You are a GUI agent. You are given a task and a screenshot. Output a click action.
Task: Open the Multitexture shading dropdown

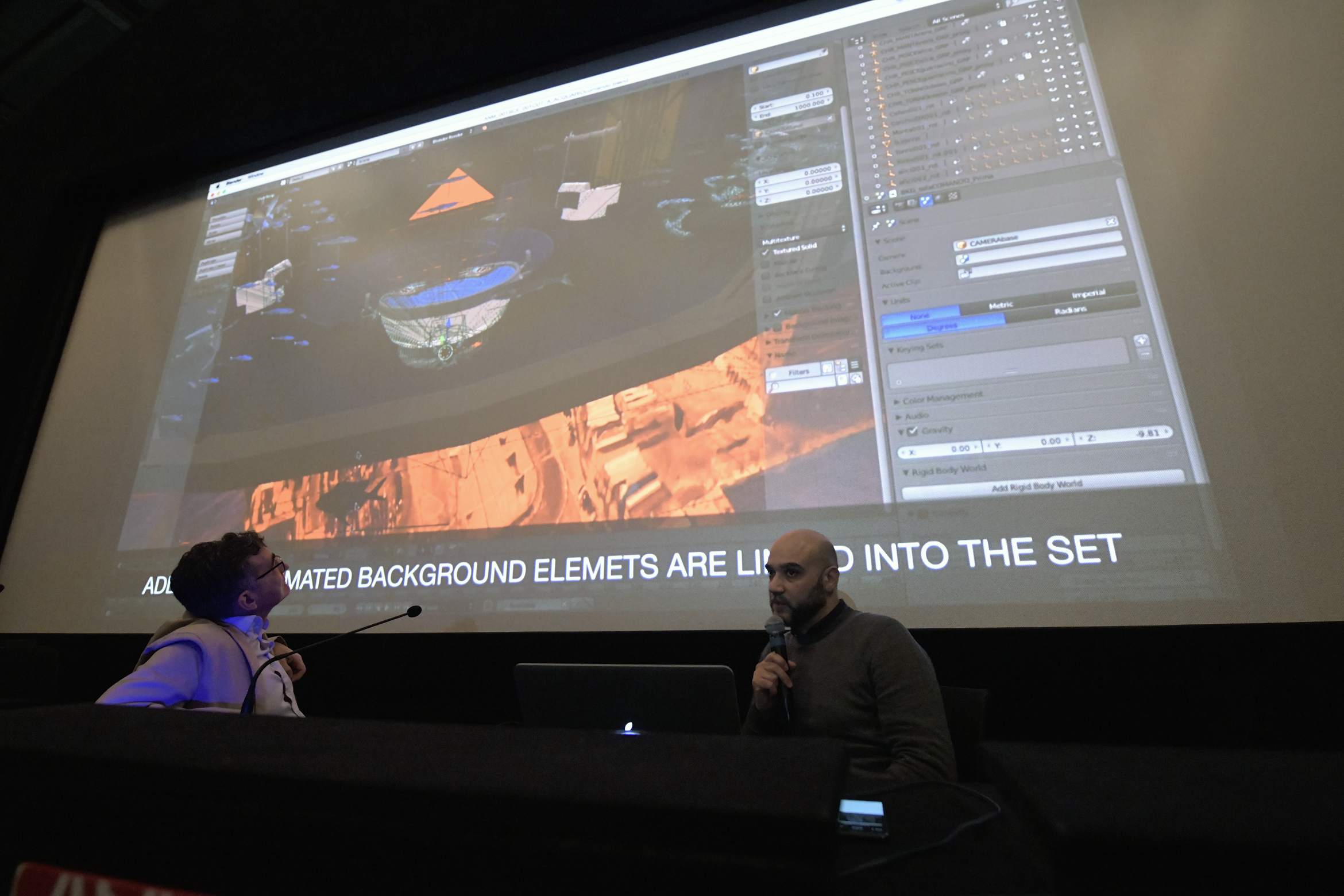(x=802, y=234)
